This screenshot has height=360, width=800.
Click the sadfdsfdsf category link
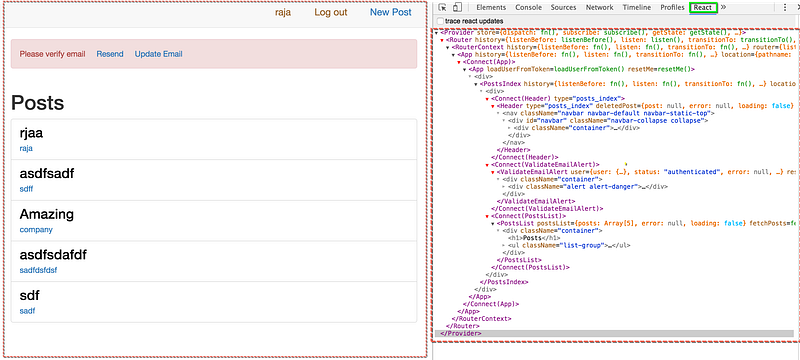[x=38, y=270]
